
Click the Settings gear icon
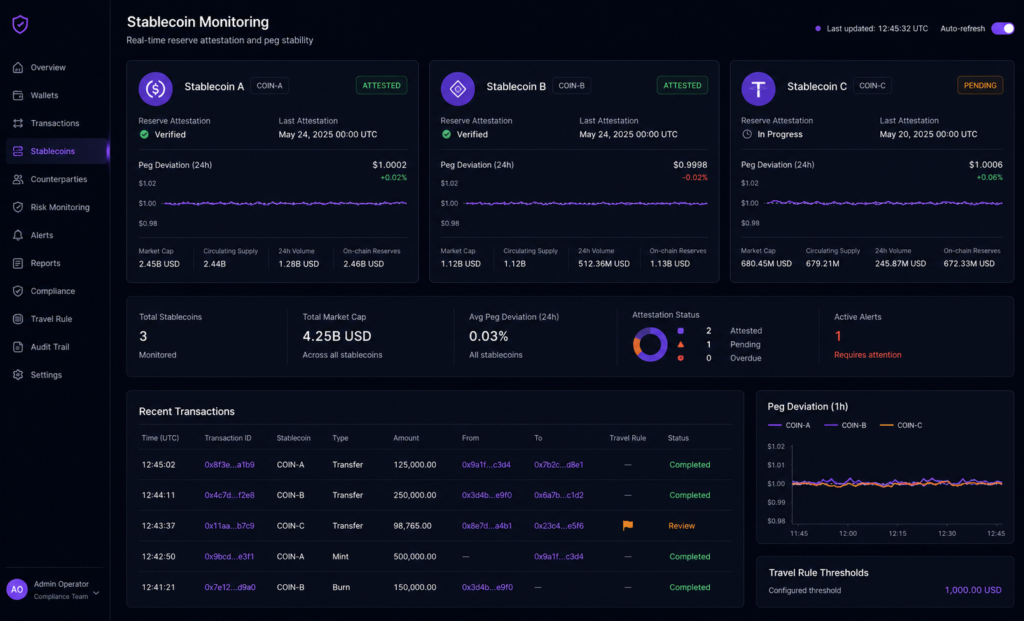18,375
